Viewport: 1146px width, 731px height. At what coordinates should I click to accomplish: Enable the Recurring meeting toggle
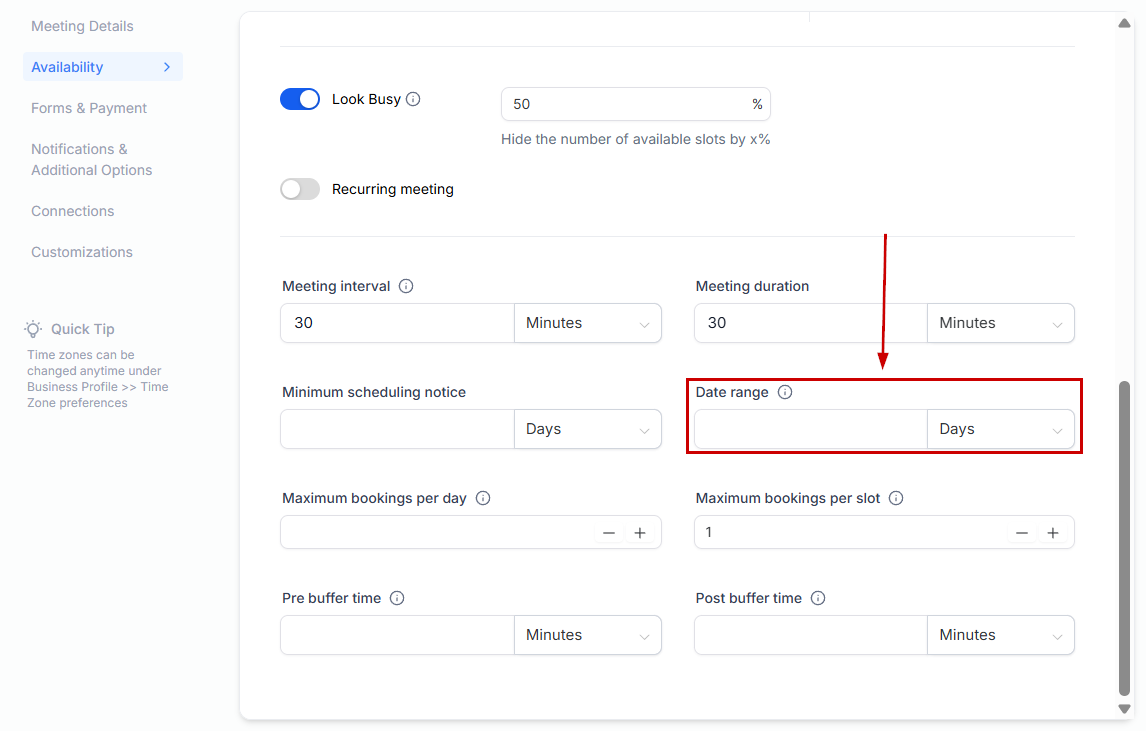pyautogui.click(x=300, y=189)
